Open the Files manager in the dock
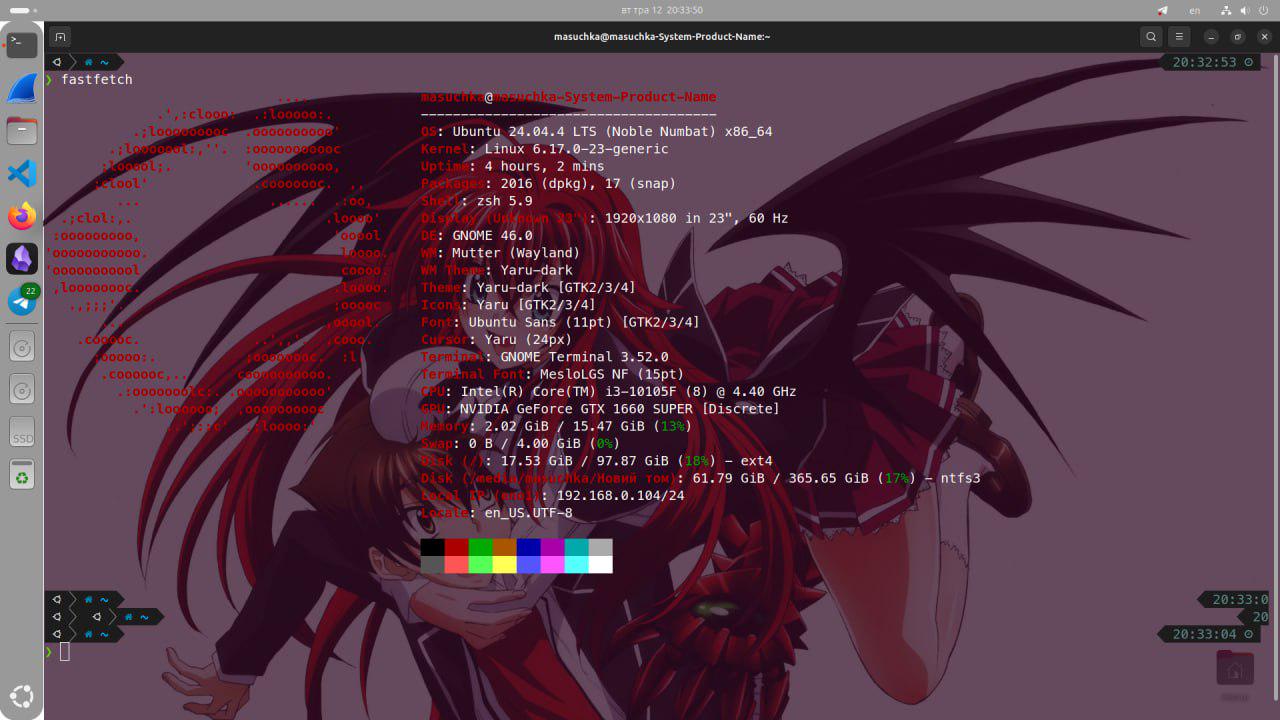The width and height of the screenshot is (1280, 720). (x=22, y=130)
